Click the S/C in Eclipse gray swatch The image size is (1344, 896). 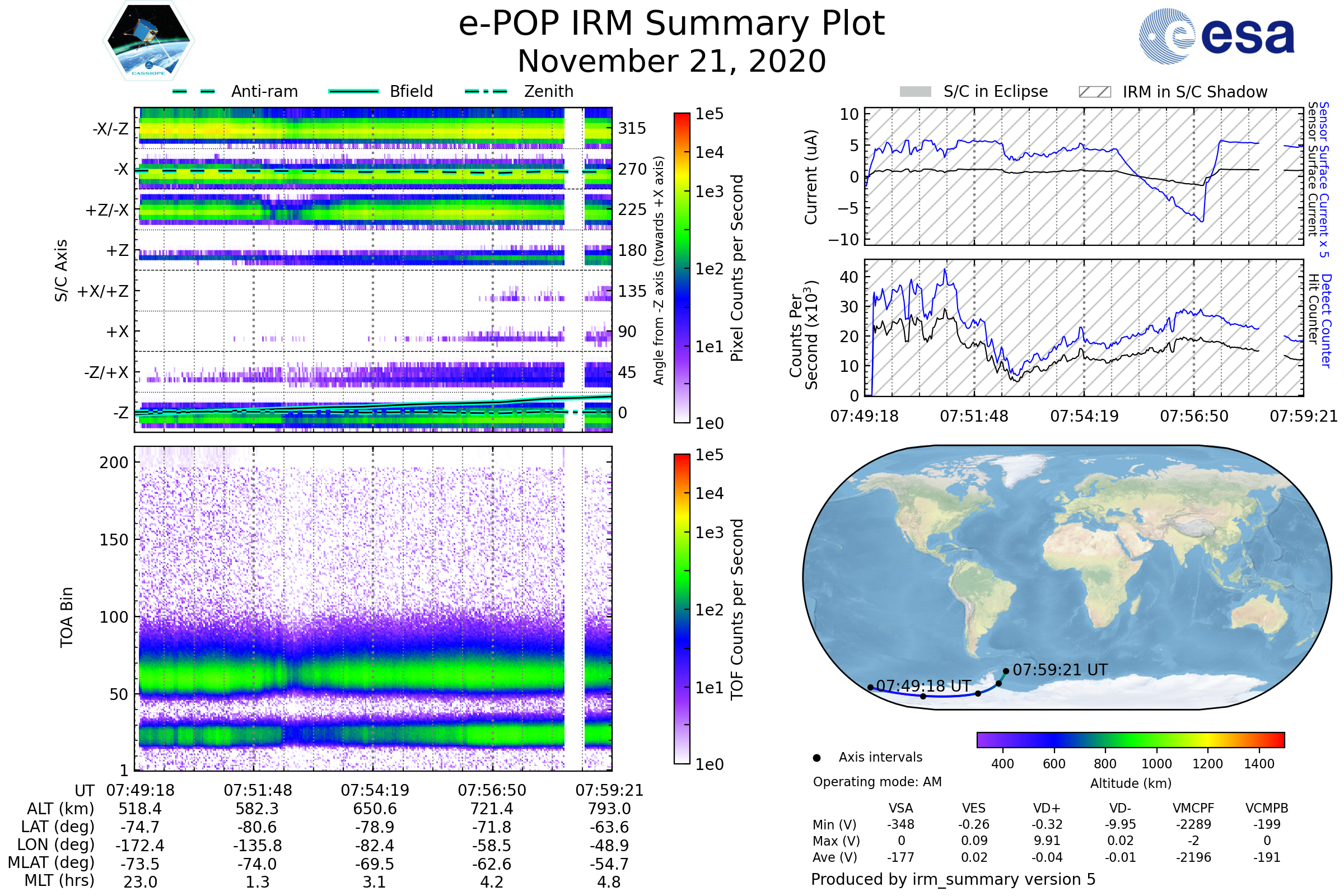pos(915,92)
